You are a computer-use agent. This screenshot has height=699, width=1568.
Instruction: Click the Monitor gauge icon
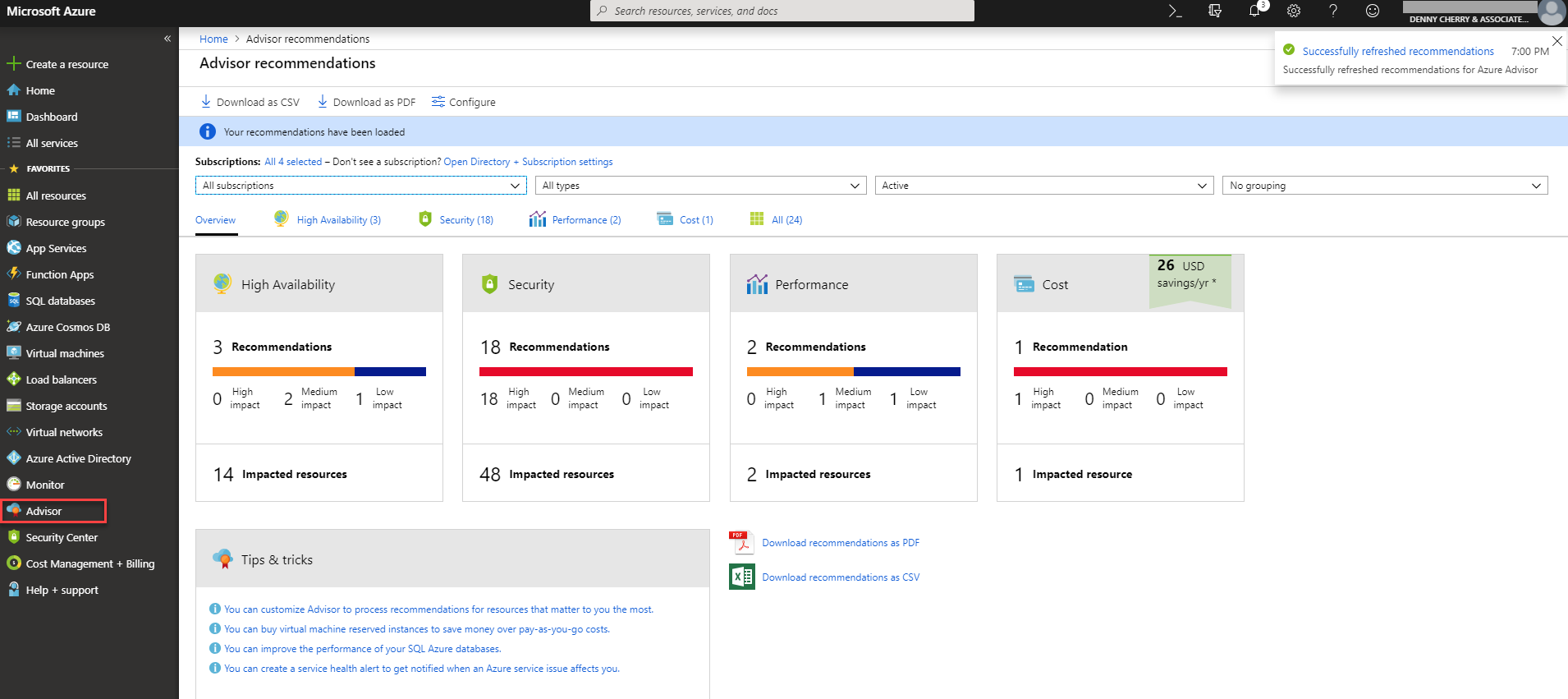click(x=14, y=485)
